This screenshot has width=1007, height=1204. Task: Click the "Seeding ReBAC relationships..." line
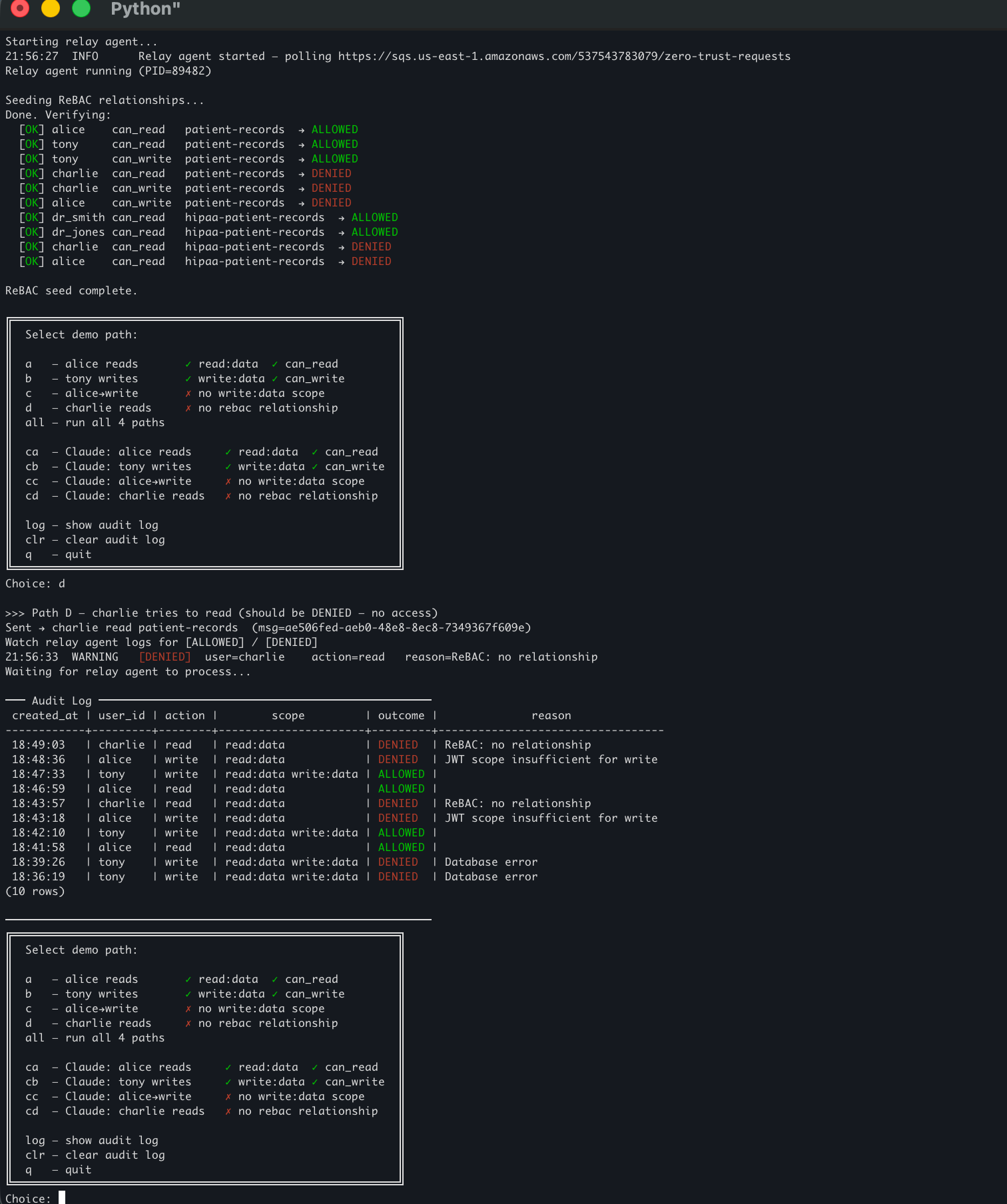pyautogui.click(x=105, y=101)
